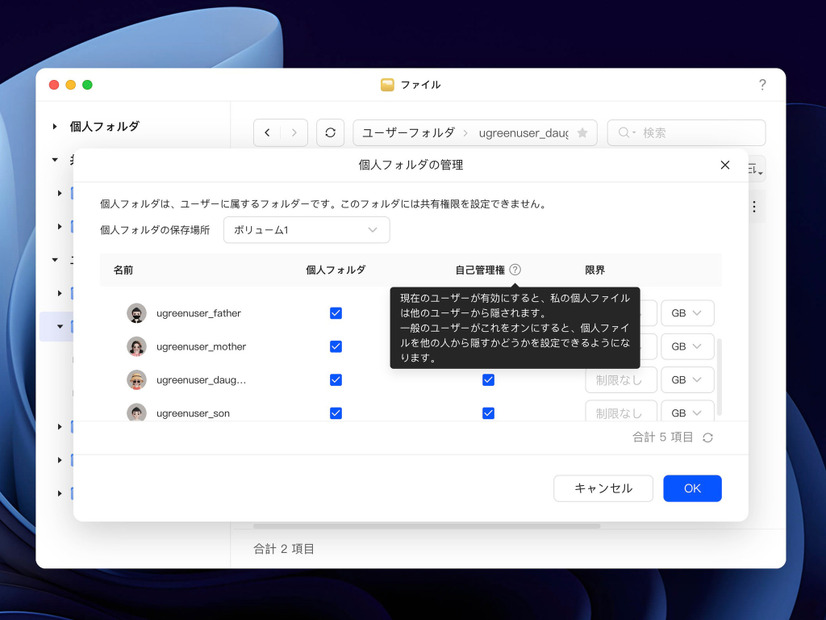The height and width of the screenshot is (620, 826).
Task: Open GB unit dropdown for ugreenuser_father
Action: (687, 313)
